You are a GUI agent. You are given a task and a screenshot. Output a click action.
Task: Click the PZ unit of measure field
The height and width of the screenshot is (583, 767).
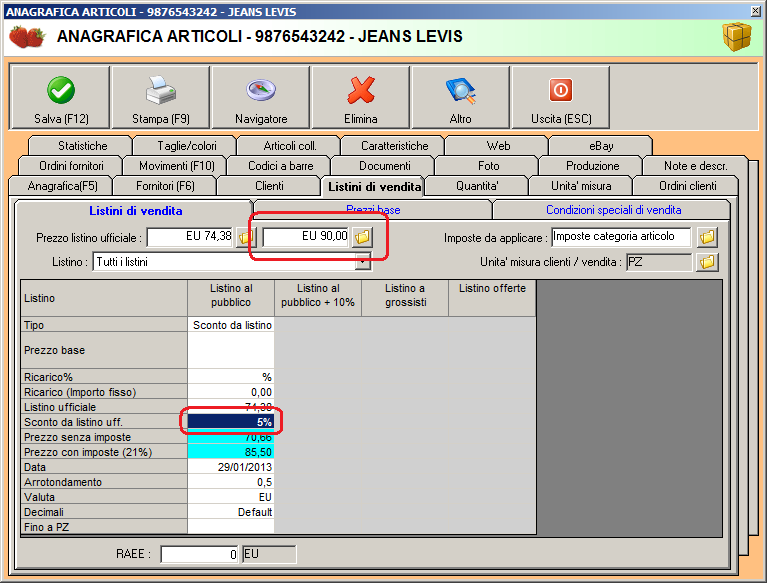point(659,262)
